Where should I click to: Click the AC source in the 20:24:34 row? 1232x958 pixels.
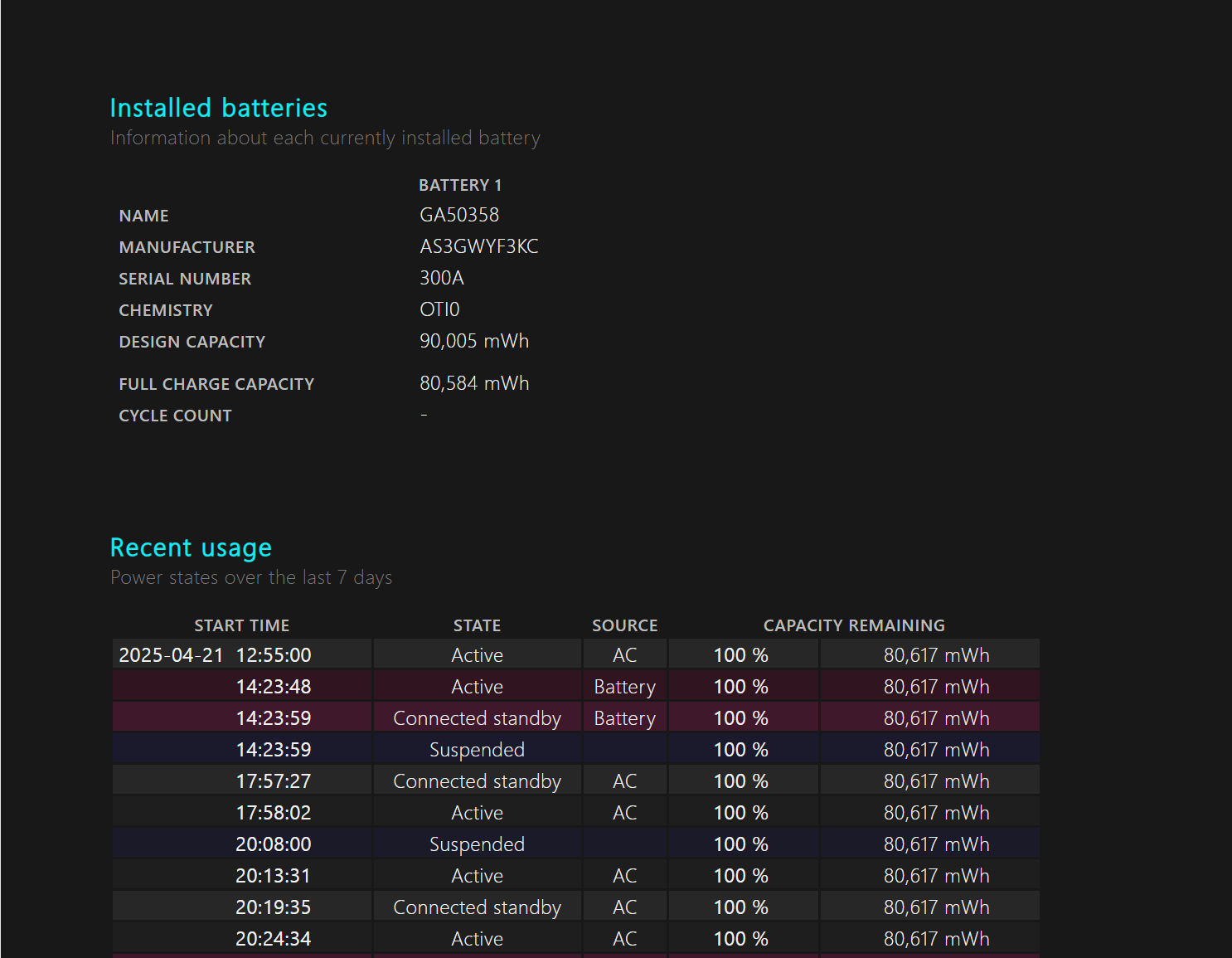(x=625, y=939)
